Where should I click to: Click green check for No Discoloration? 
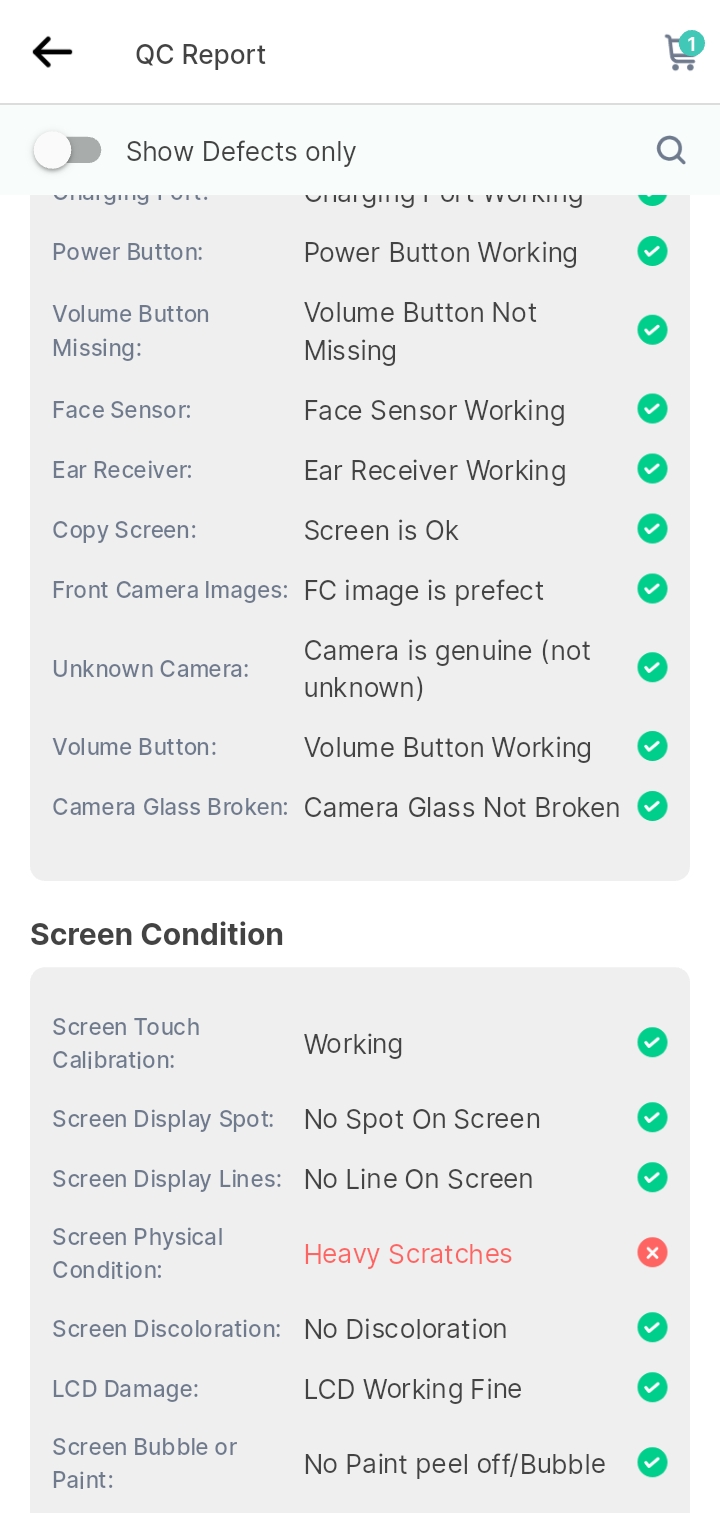click(x=653, y=1327)
